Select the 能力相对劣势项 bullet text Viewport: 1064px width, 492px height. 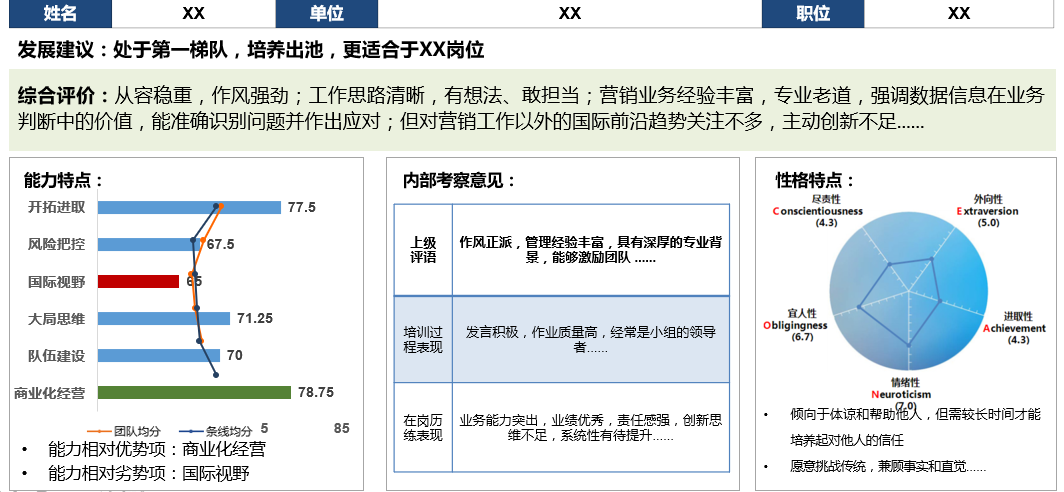[x=148, y=473]
